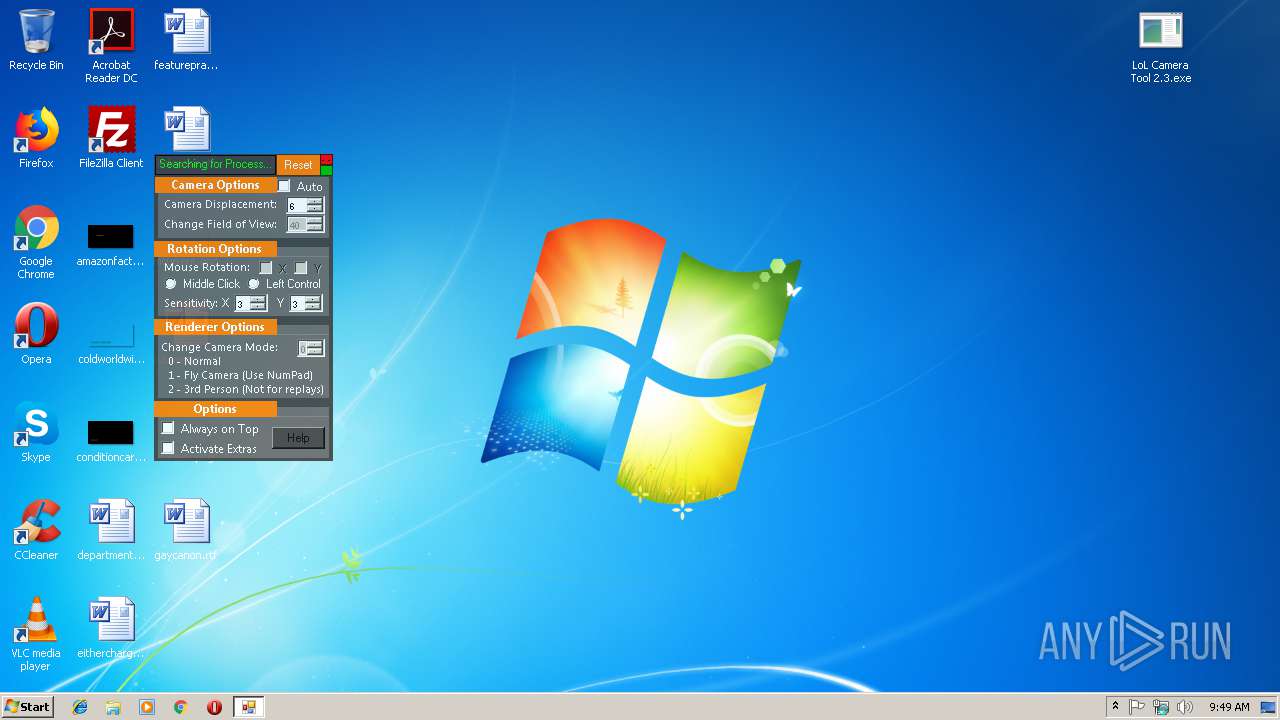Screen dimensions: 1280x720
Task: Click the Sensitivity Y value field
Action: [x=297, y=303]
